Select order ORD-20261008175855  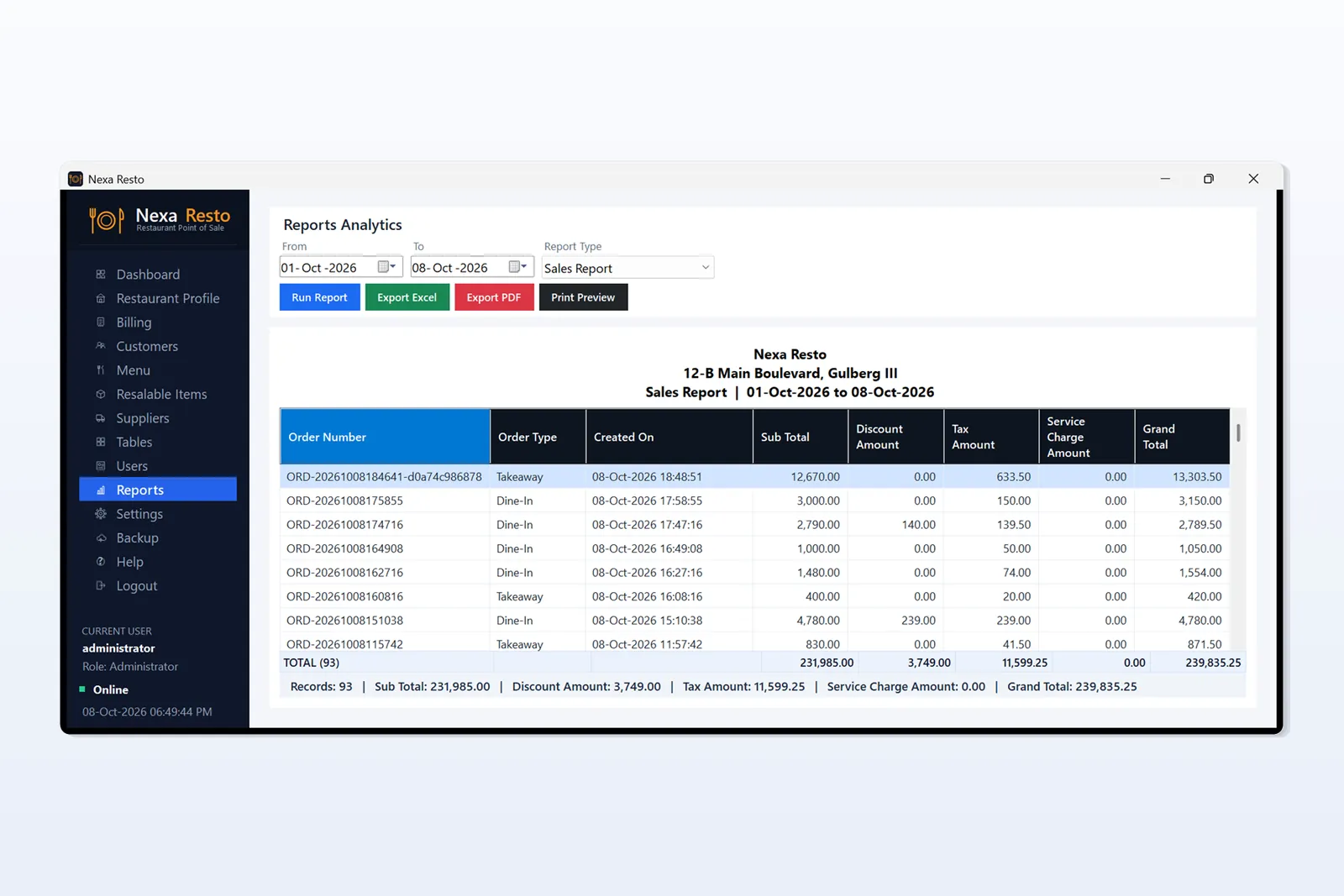point(754,500)
